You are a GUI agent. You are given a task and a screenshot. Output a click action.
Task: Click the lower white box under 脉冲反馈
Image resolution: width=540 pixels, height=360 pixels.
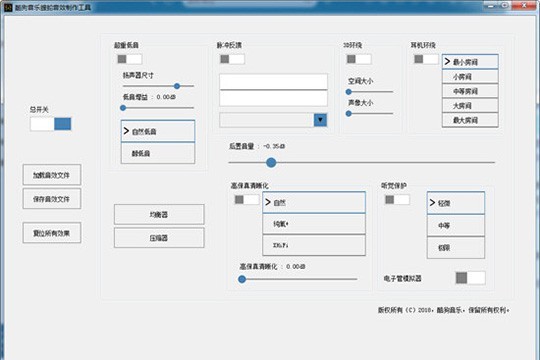pyautogui.click(x=273, y=98)
